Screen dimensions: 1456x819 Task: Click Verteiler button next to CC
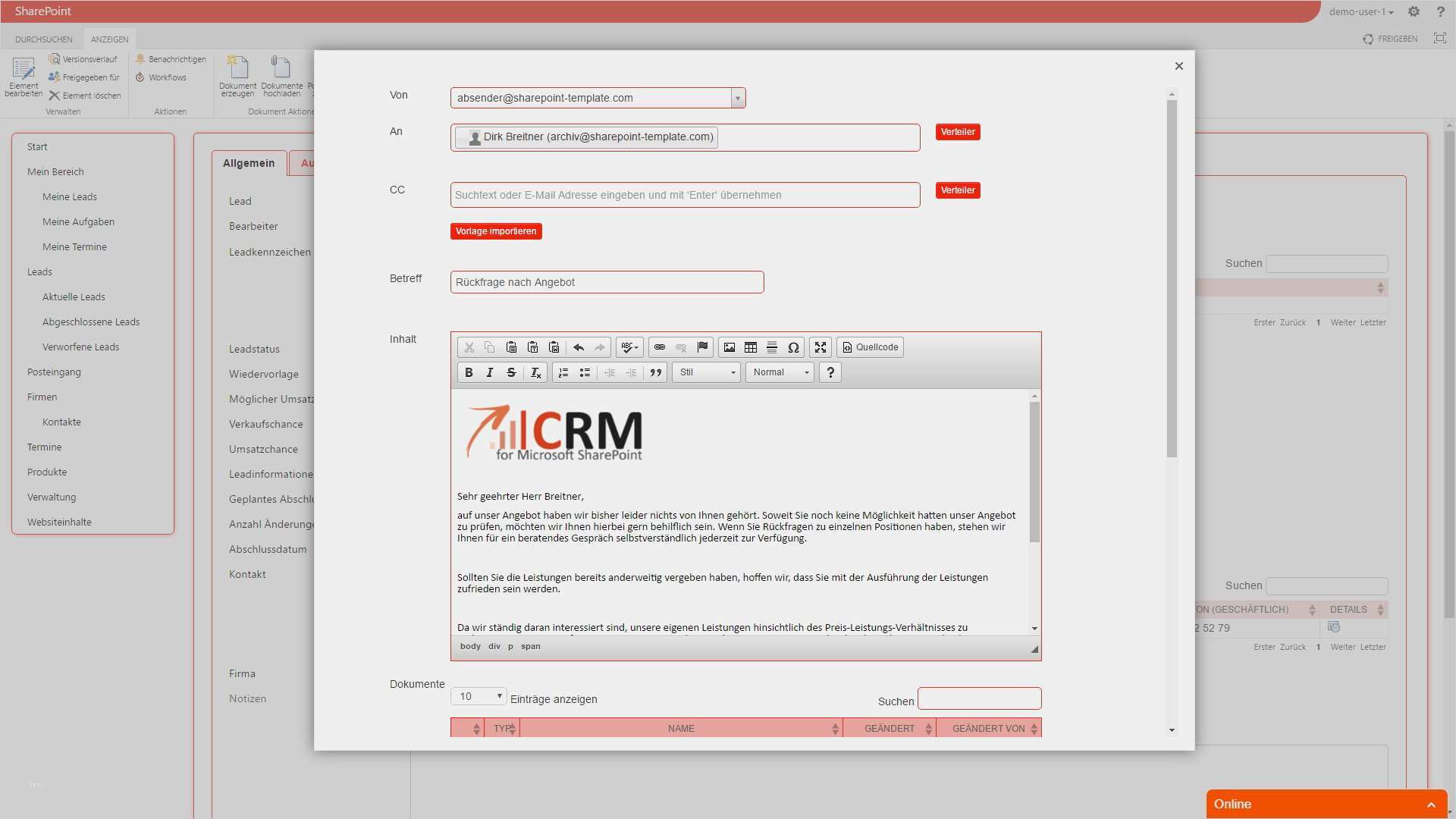(957, 190)
